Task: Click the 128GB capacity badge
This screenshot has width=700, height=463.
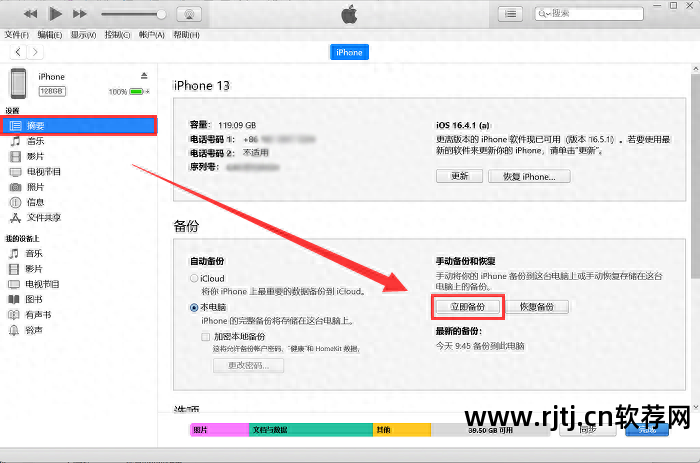Action: (x=52, y=91)
